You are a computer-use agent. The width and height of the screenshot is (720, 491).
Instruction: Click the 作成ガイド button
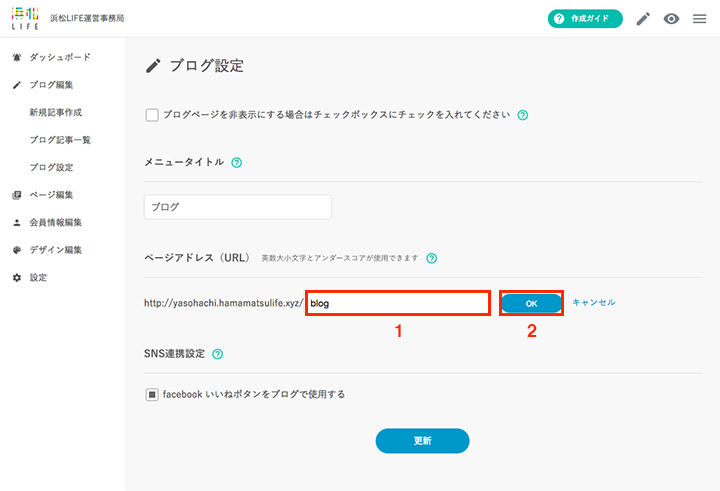tap(585, 19)
